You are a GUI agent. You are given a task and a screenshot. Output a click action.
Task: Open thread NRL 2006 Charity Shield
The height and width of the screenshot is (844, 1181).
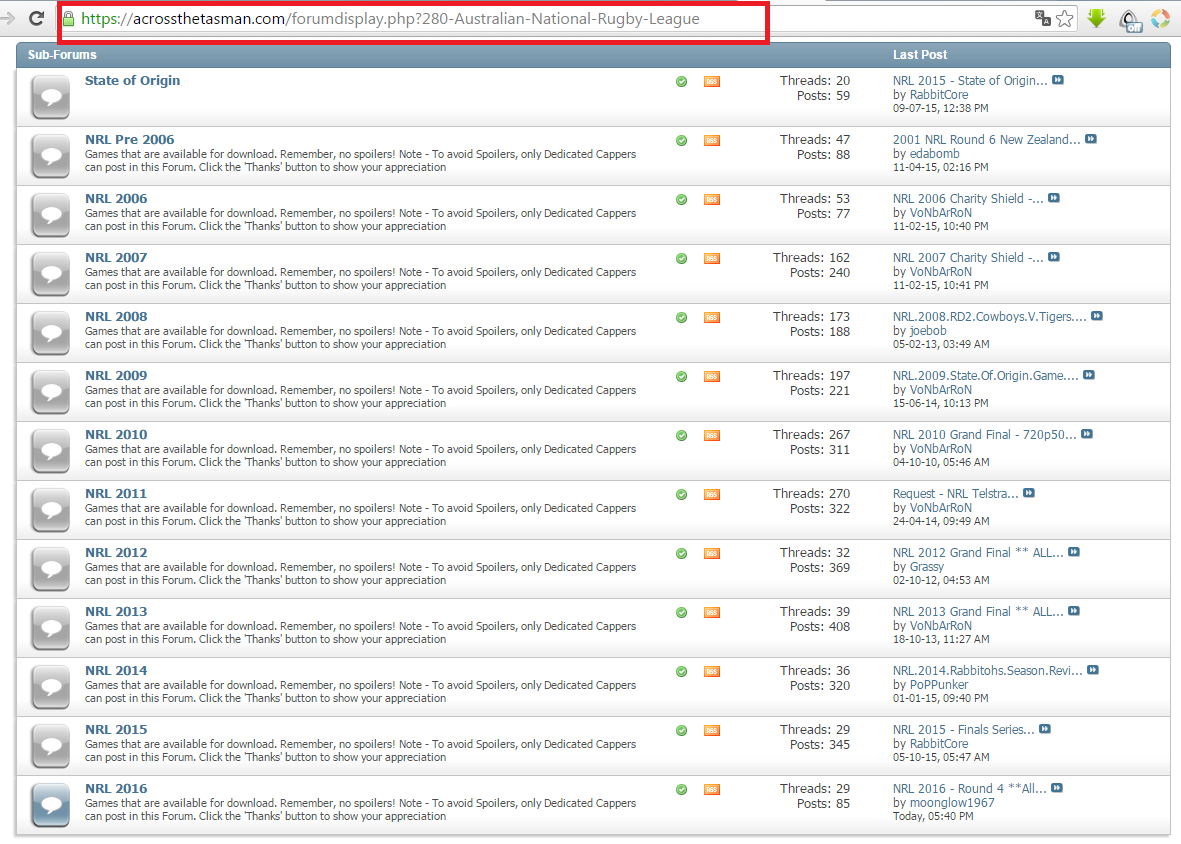point(969,199)
